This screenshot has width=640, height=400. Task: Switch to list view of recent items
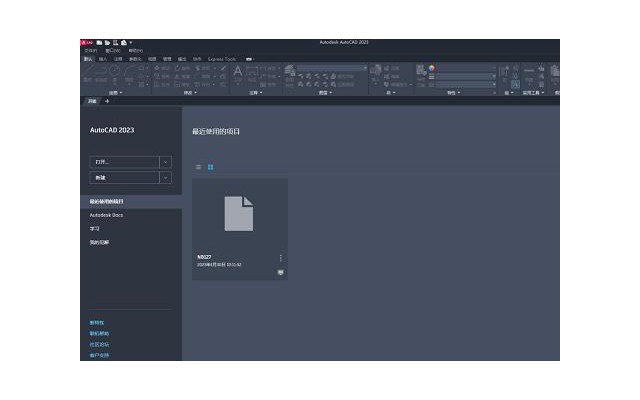pos(198,167)
